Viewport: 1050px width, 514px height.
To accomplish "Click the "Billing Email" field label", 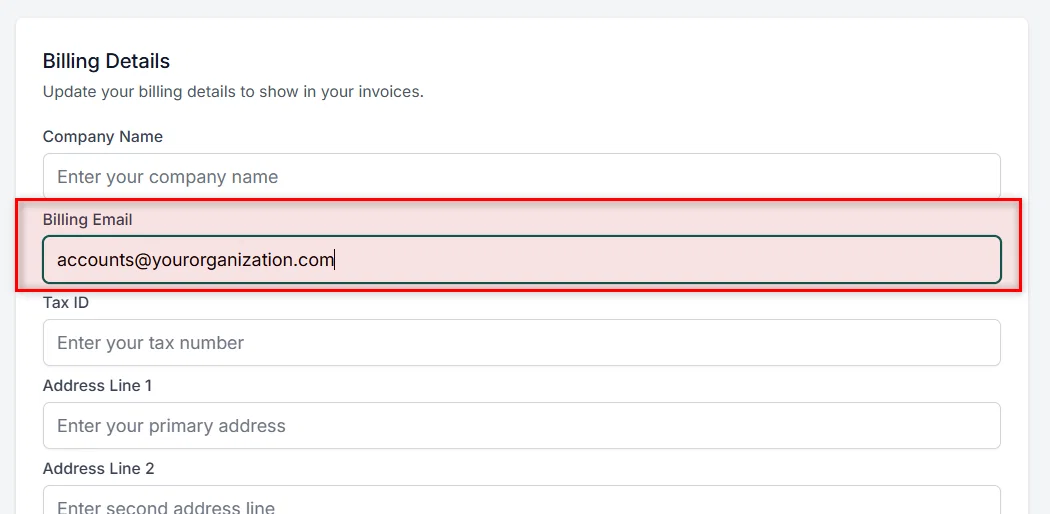I will pos(88,220).
